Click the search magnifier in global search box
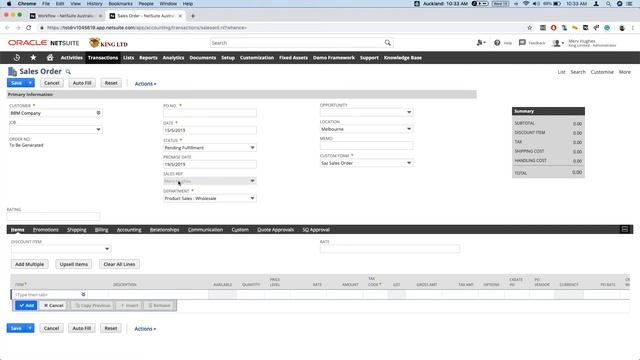 click(x=387, y=43)
